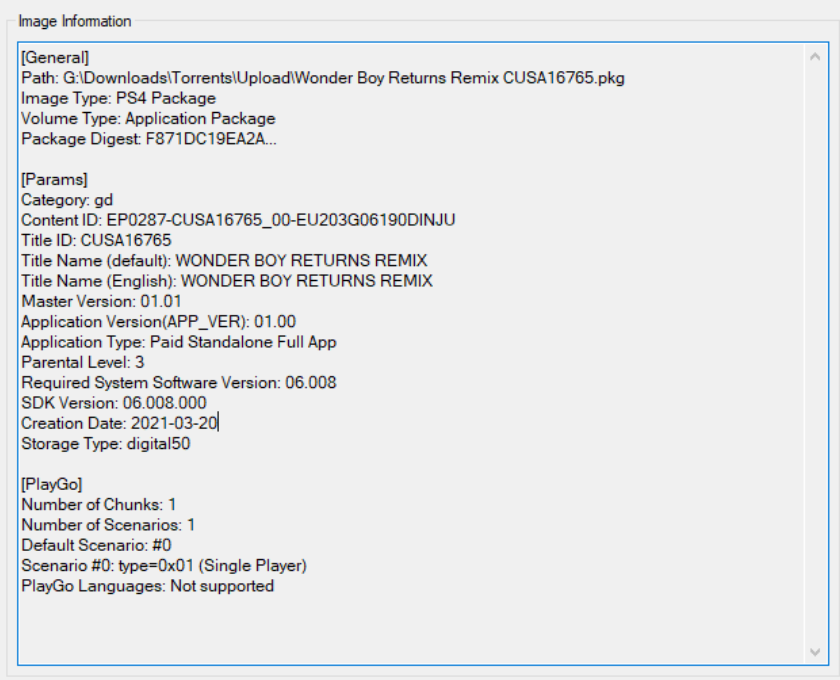Click the 'Parental Level: 3' line
This screenshot has height=680, width=840.
(83, 362)
